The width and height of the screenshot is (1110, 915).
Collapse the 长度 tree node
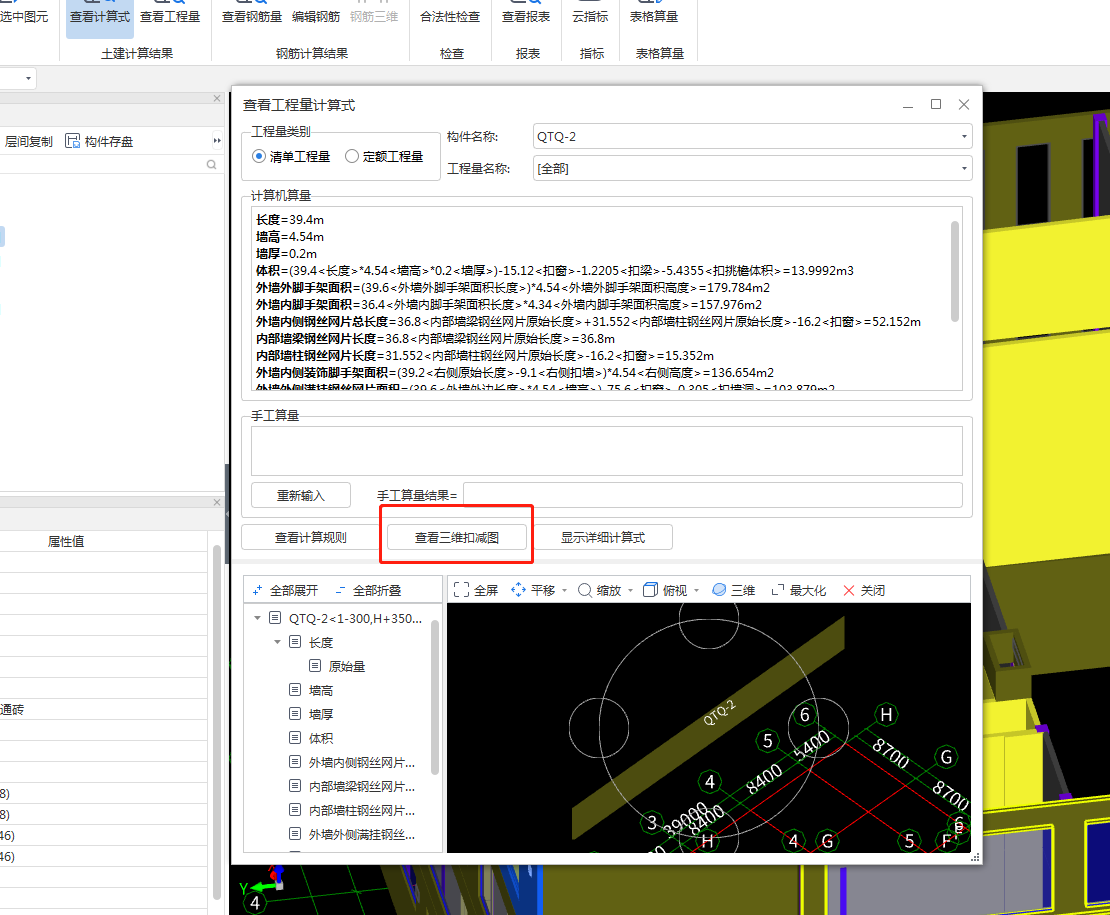(278, 642)
